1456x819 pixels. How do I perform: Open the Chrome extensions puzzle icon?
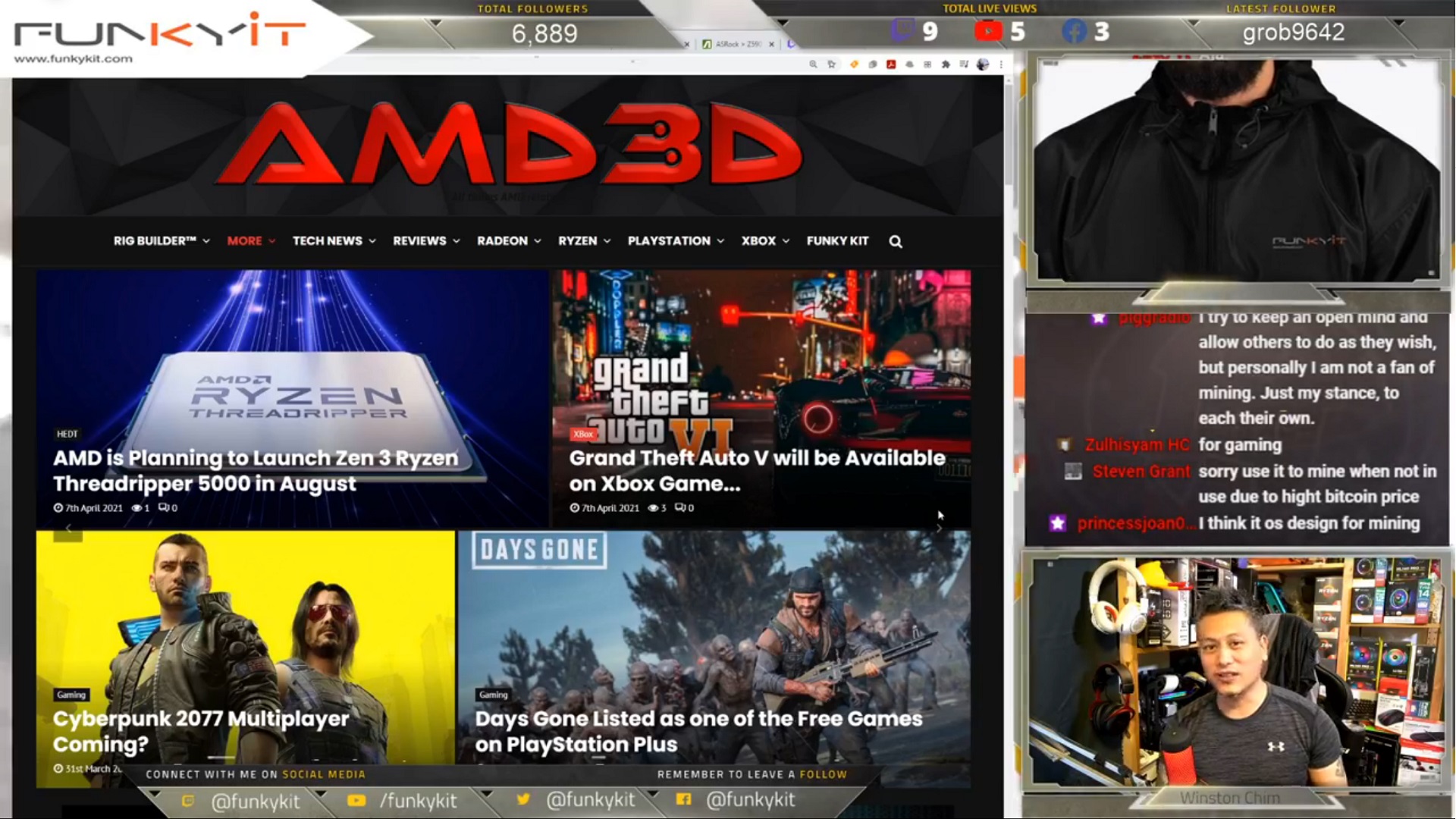tap(946, 64)
